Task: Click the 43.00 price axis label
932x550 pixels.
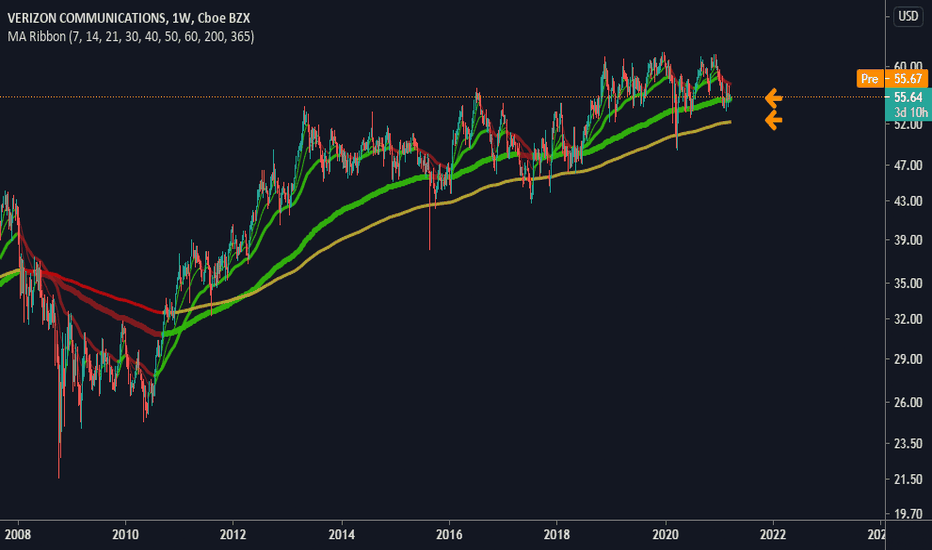Action: point(908,202)
